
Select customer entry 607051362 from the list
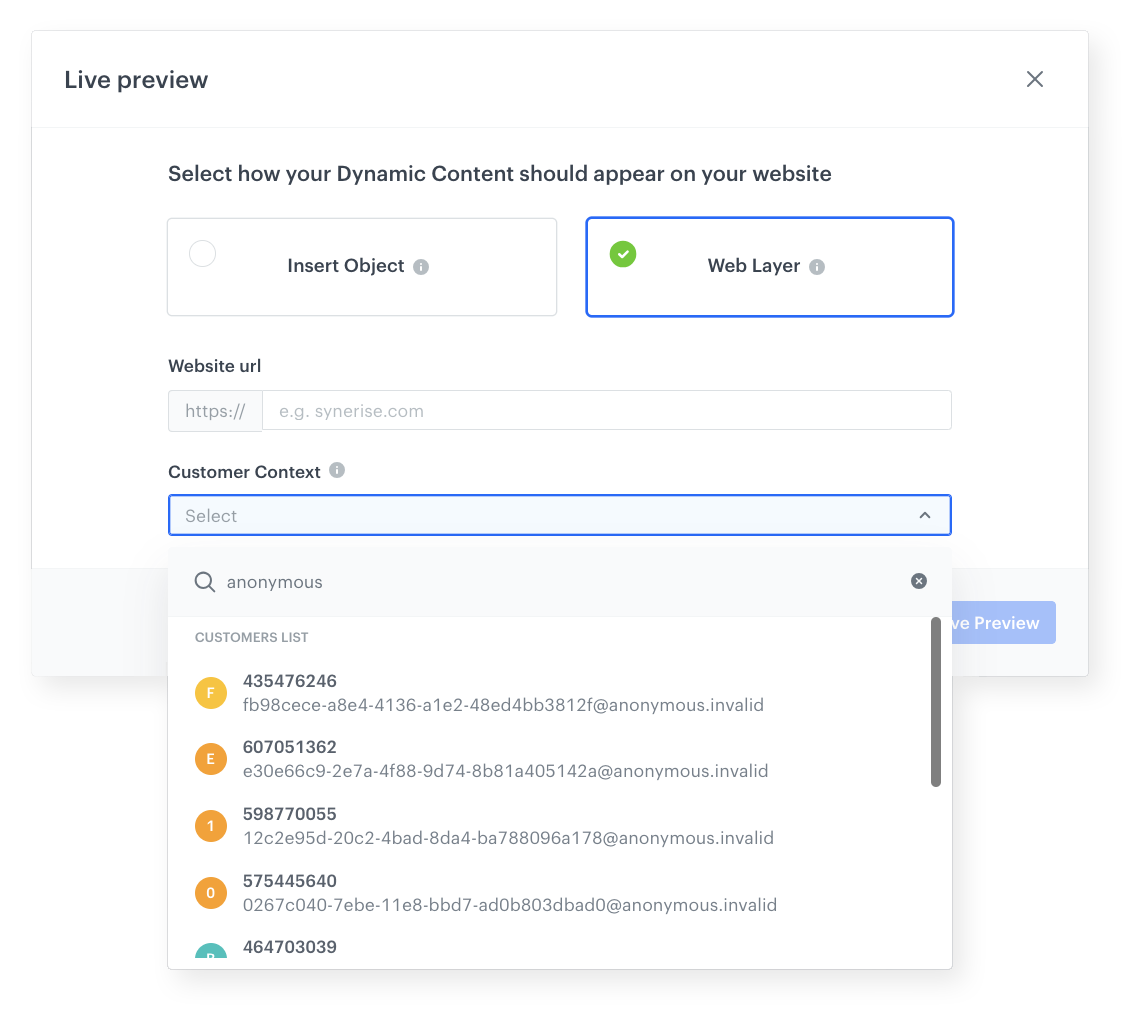pos(500,758)
